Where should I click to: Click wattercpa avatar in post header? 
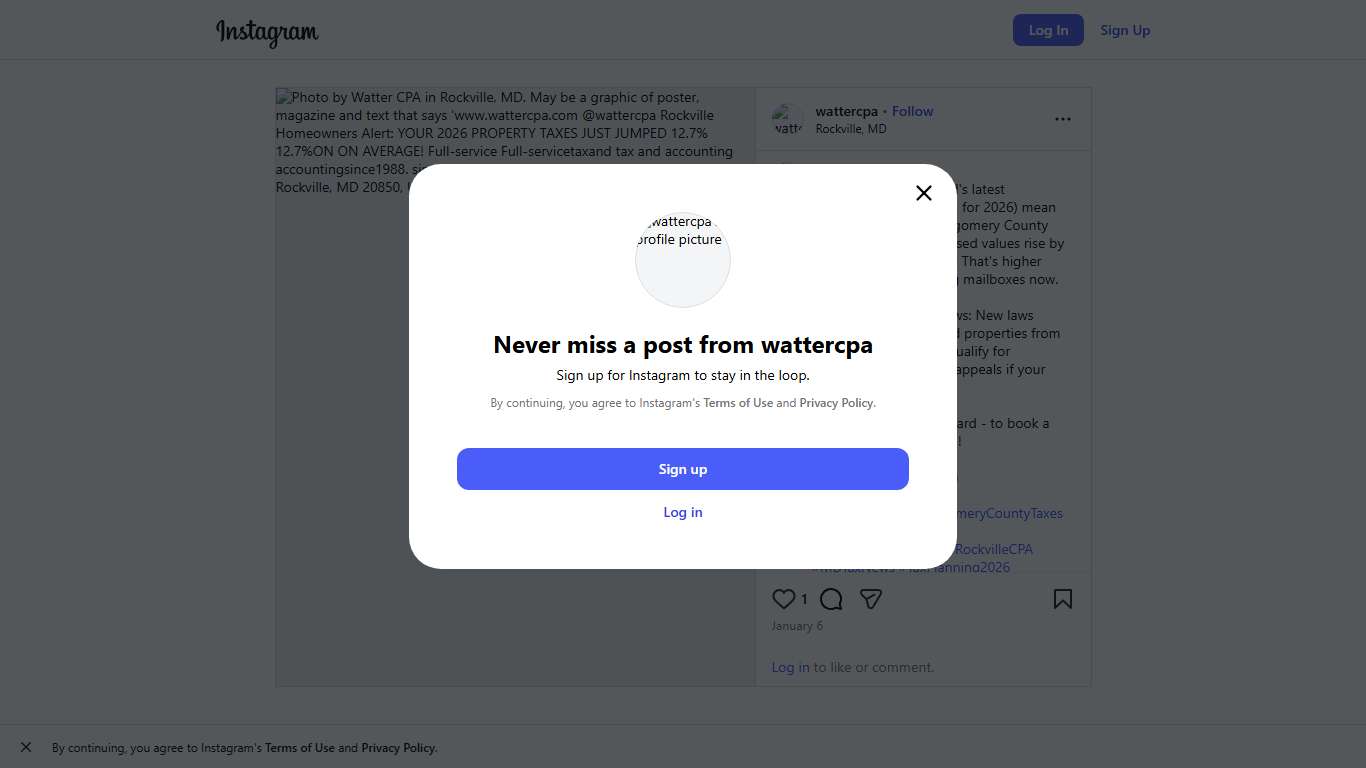(x=788, y=120)
